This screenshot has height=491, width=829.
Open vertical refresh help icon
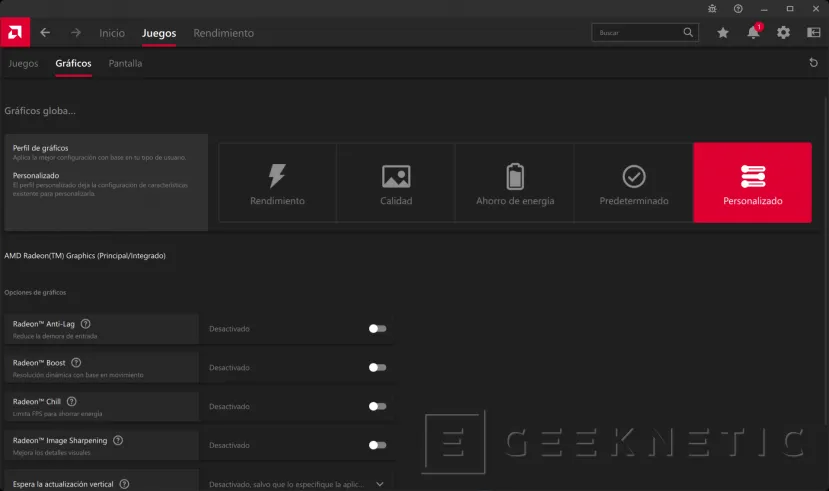tap(124, 484)
